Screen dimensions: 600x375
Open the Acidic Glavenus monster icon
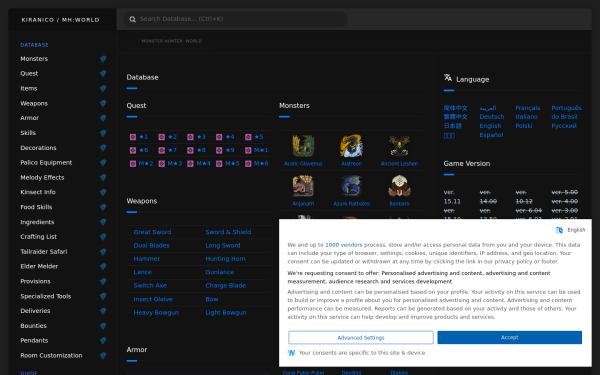[303, 146]
